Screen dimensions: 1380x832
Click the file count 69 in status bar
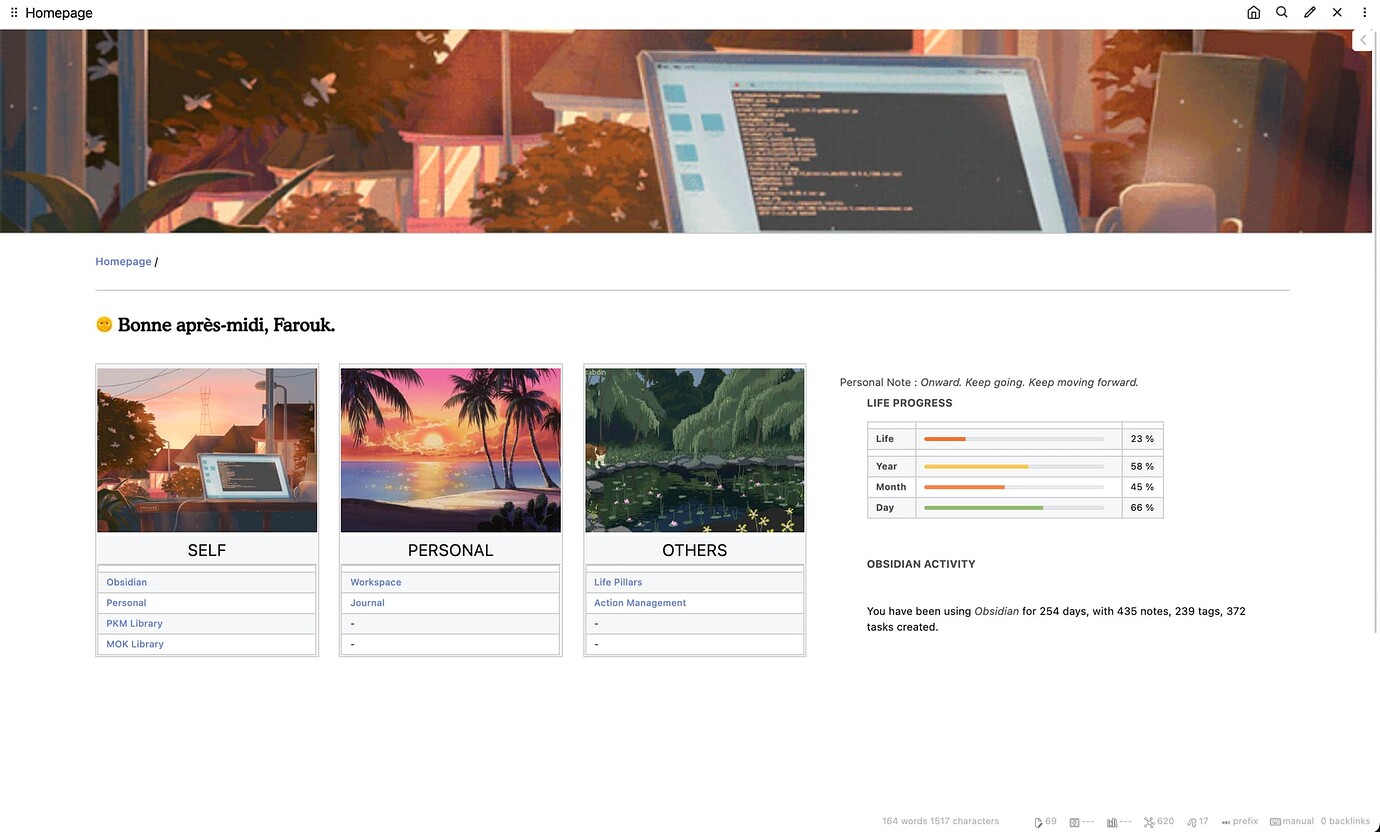(1045, 822)
